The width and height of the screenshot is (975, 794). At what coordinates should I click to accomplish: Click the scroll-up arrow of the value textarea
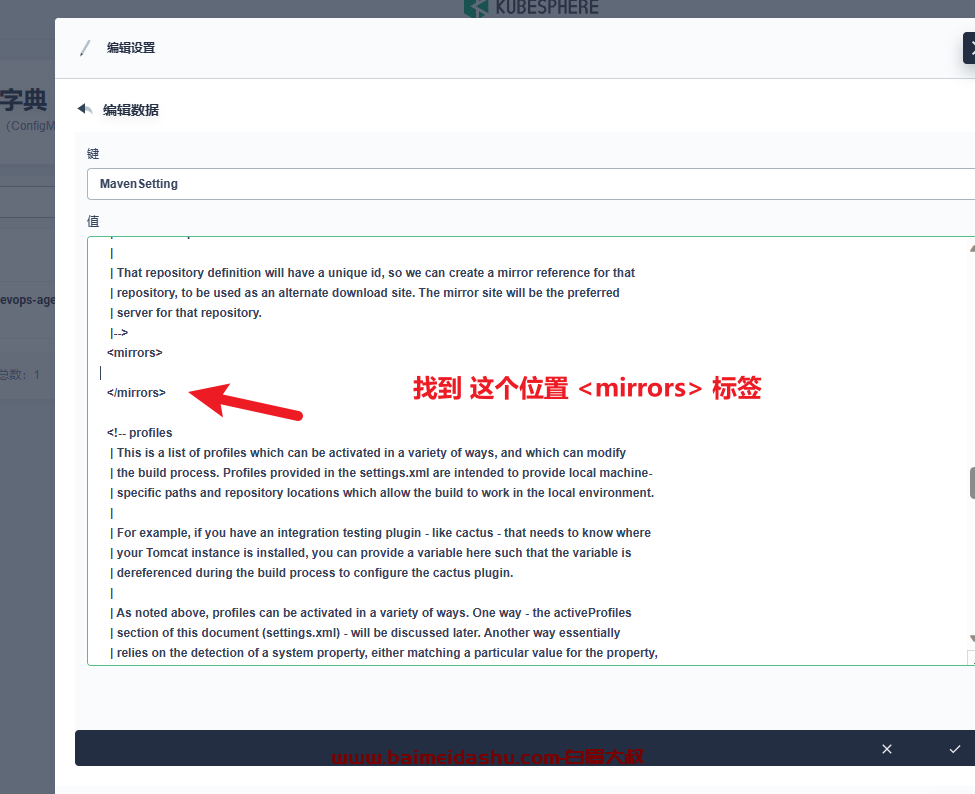972,249
